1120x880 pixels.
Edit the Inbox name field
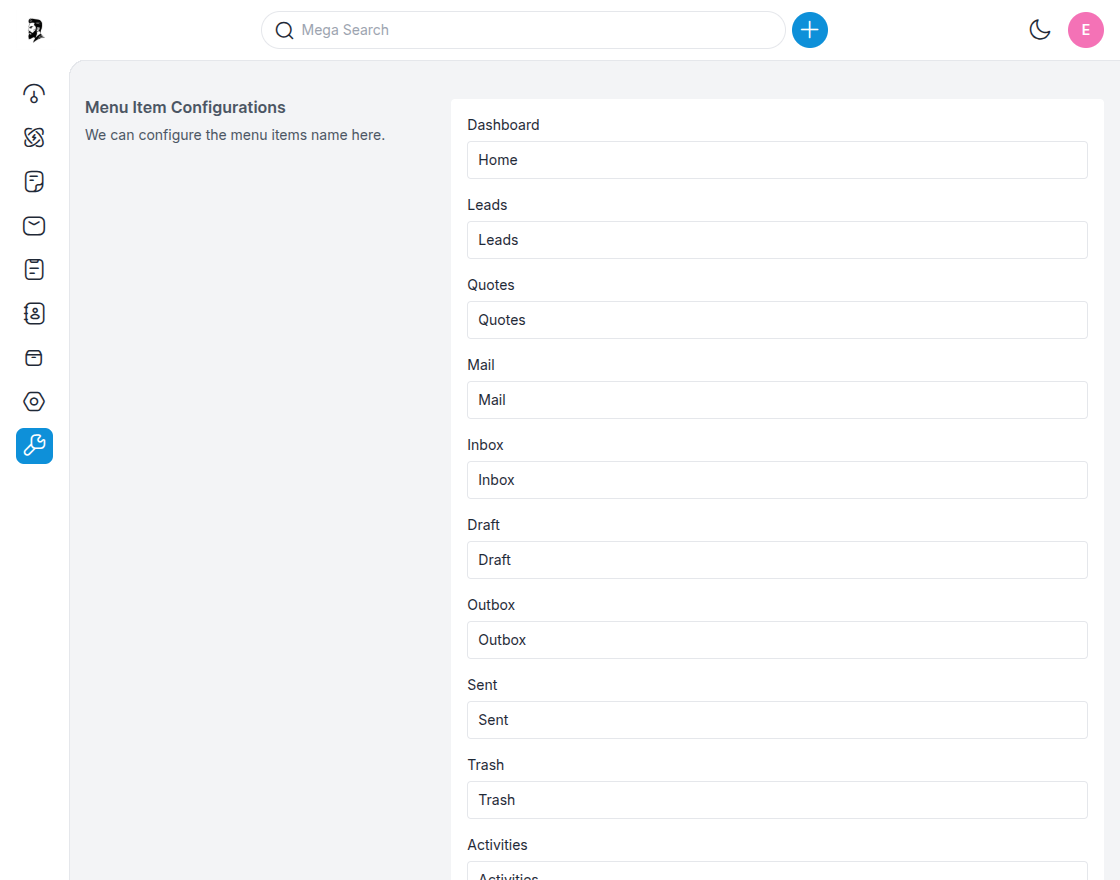(776, 480)
